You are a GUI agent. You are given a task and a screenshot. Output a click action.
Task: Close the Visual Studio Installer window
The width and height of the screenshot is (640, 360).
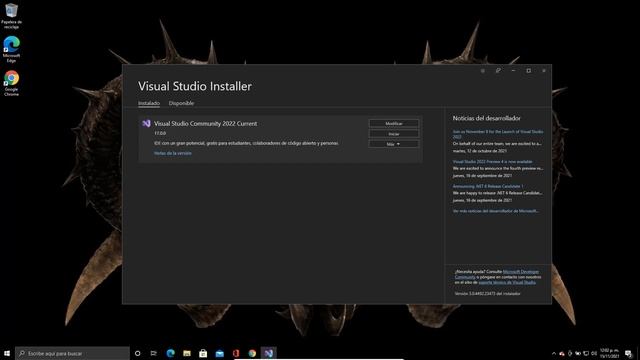544,71
